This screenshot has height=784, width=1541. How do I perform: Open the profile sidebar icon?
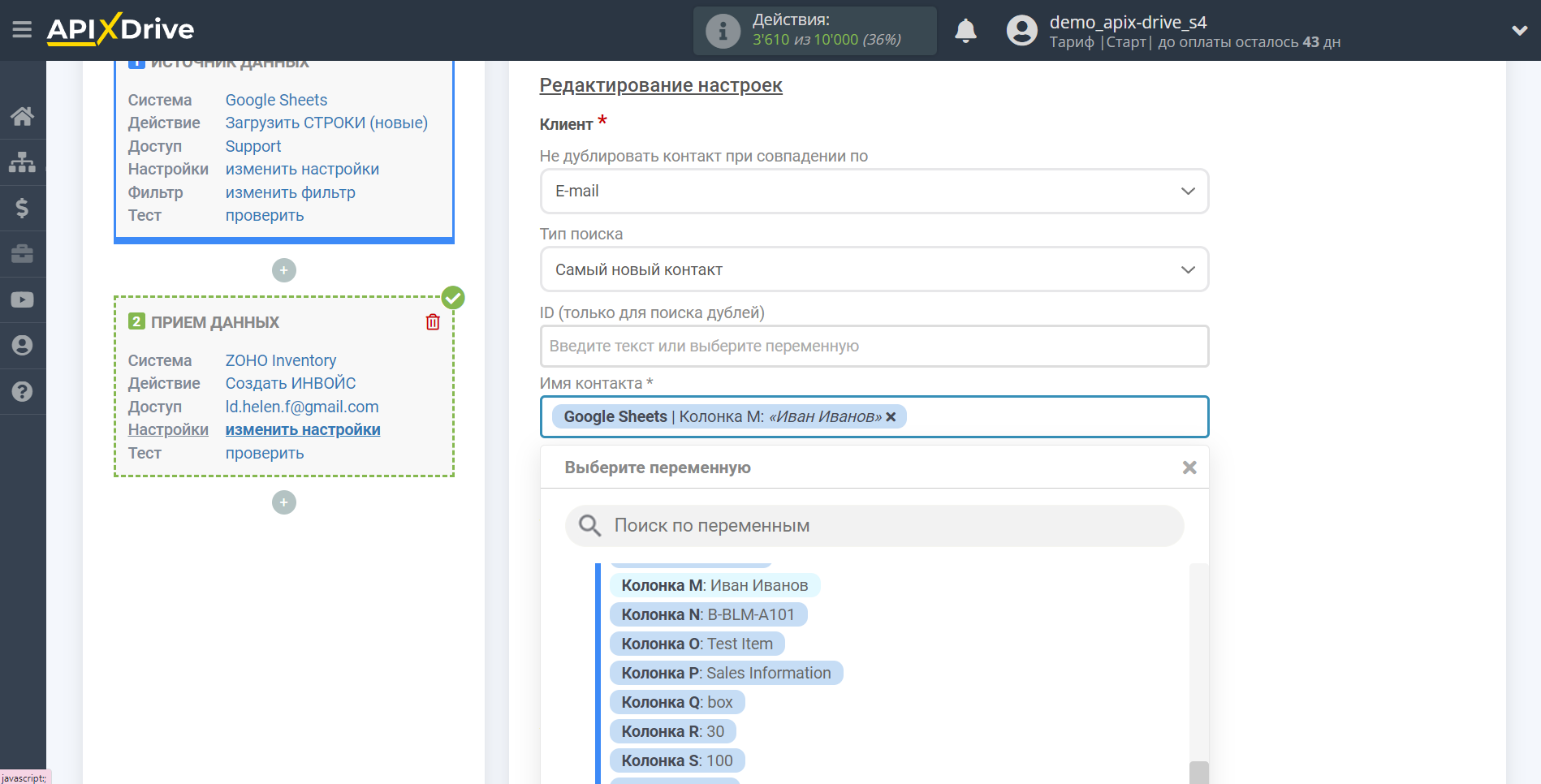point(22,346)
